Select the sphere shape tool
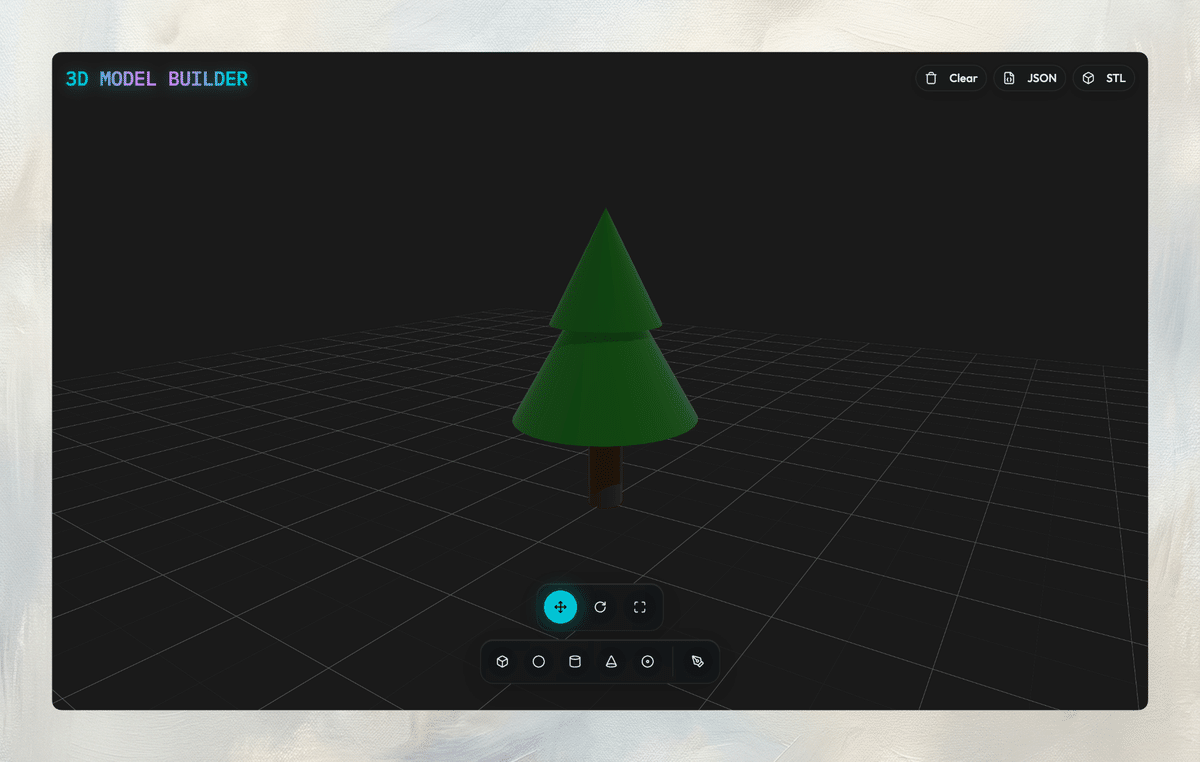The height and width of the screenshot is (762, 1200). click(538, 661)
